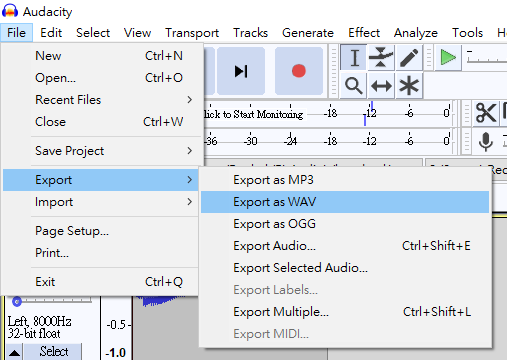Open the File menu

[16, 33]
